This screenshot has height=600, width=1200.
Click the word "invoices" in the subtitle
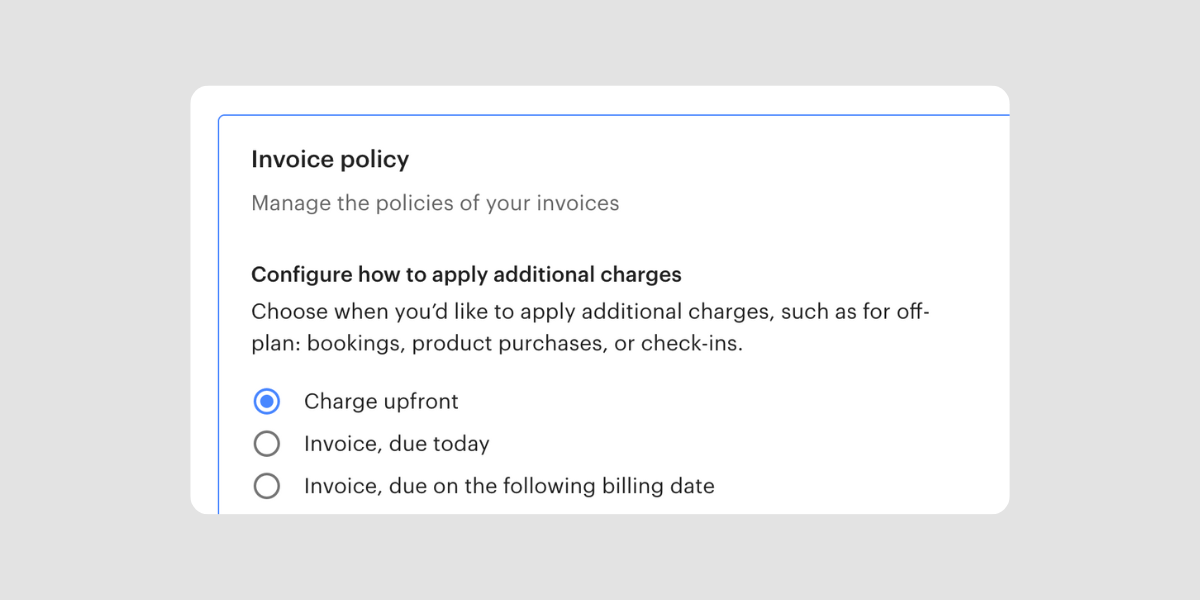point(578,203)
